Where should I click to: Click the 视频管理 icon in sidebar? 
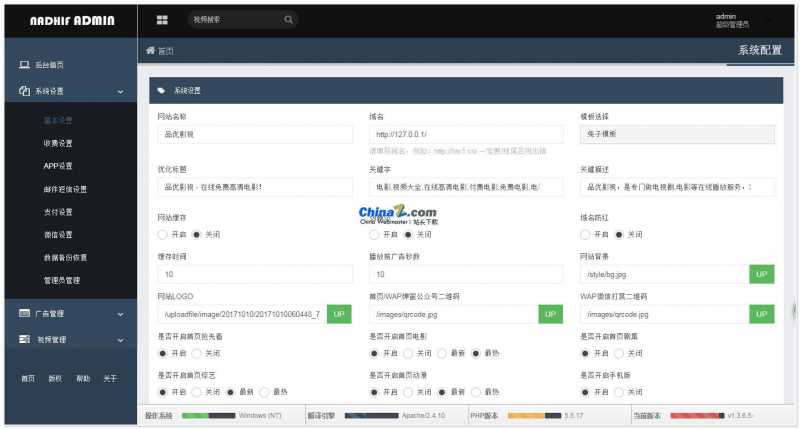coord(24,340)
